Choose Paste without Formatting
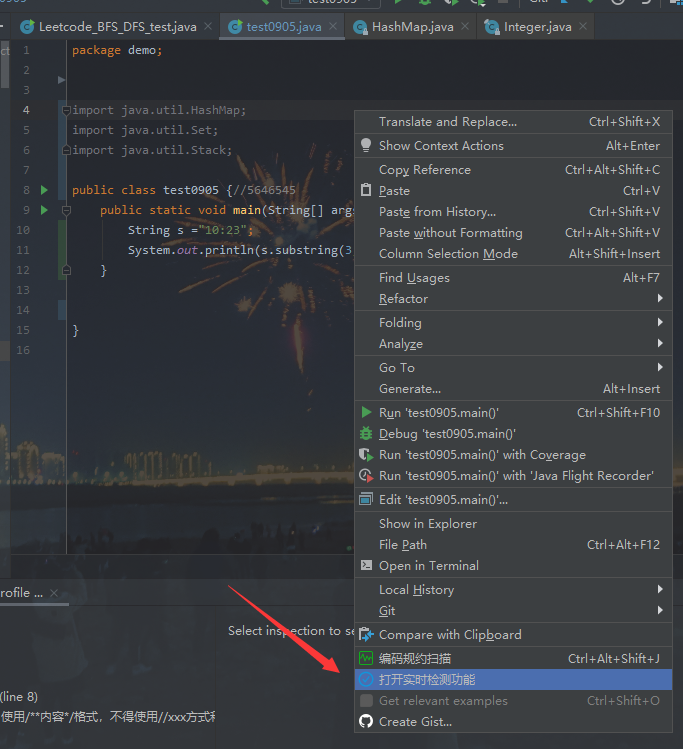The height and width of the screenshot is (749, 683). [x=513, y=233]
